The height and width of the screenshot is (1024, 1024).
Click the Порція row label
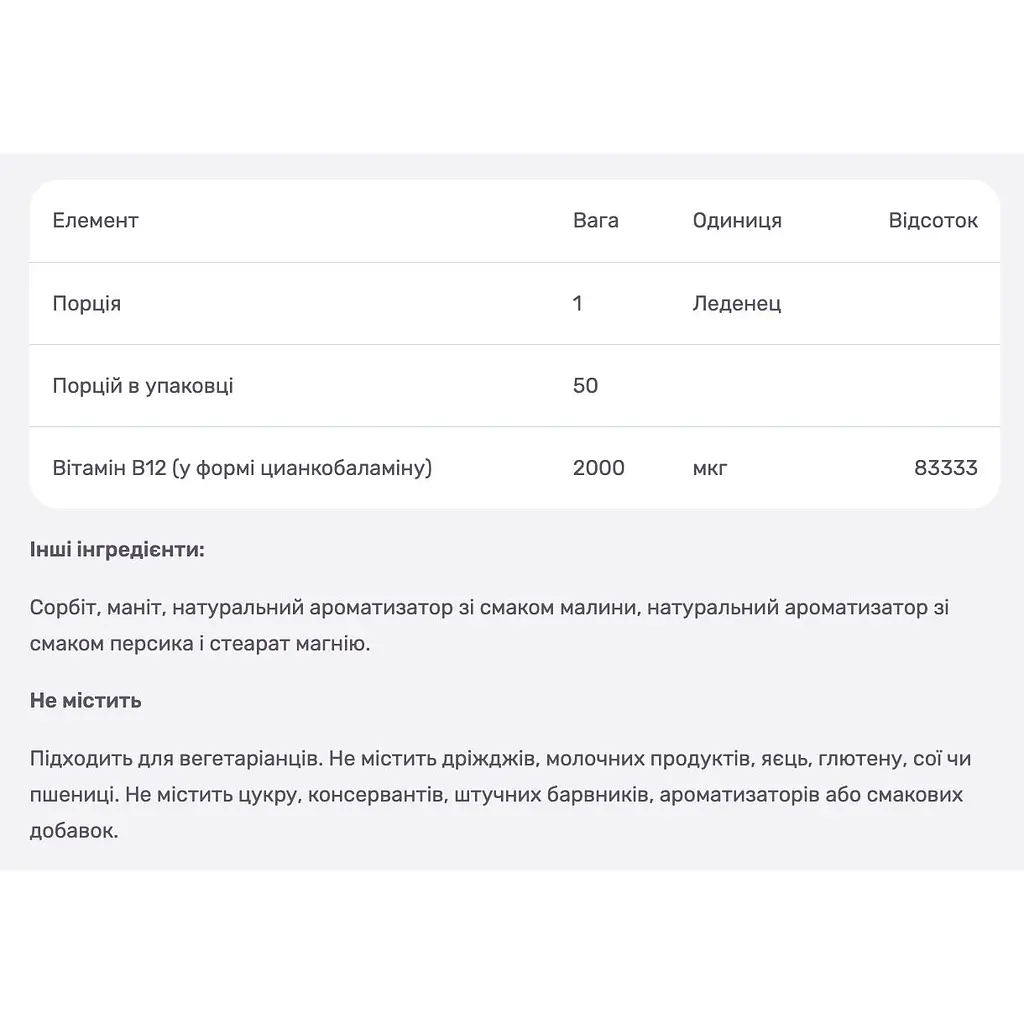click(87, 304)
